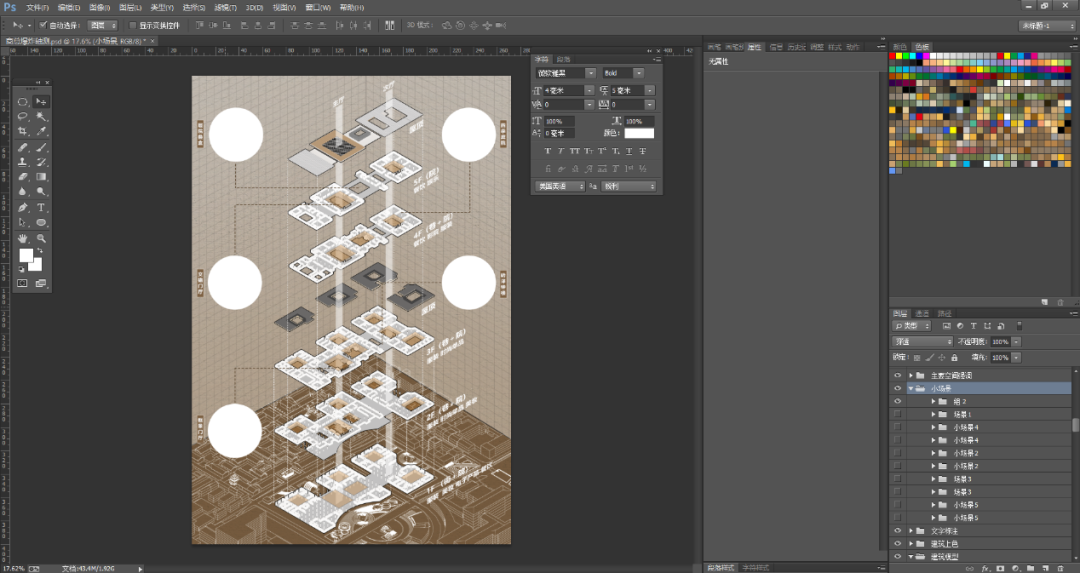The width and height of the screenshot is (1080, 573).
Task: Open the 窗口(W) menu
Action: pos(318,8)
